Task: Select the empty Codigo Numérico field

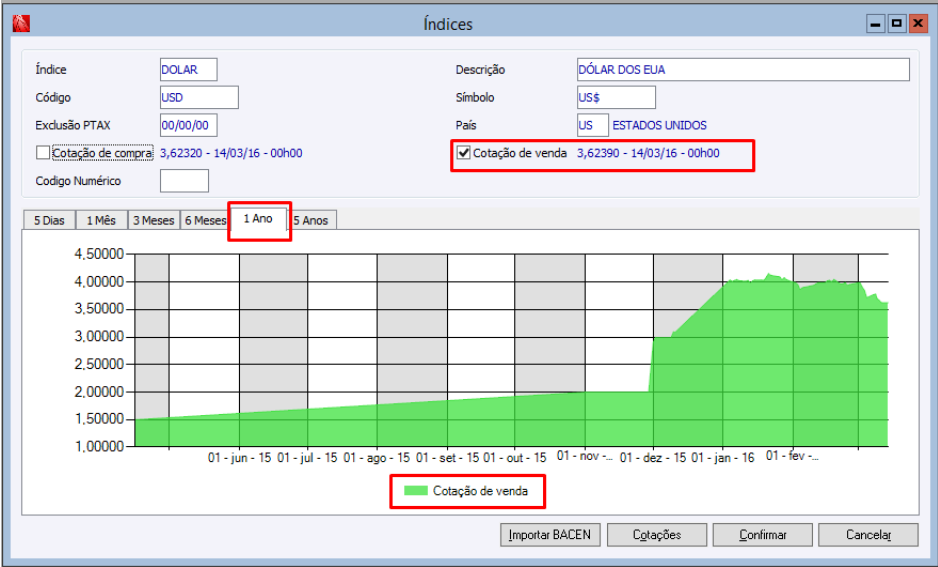Action: click(184, 181)
